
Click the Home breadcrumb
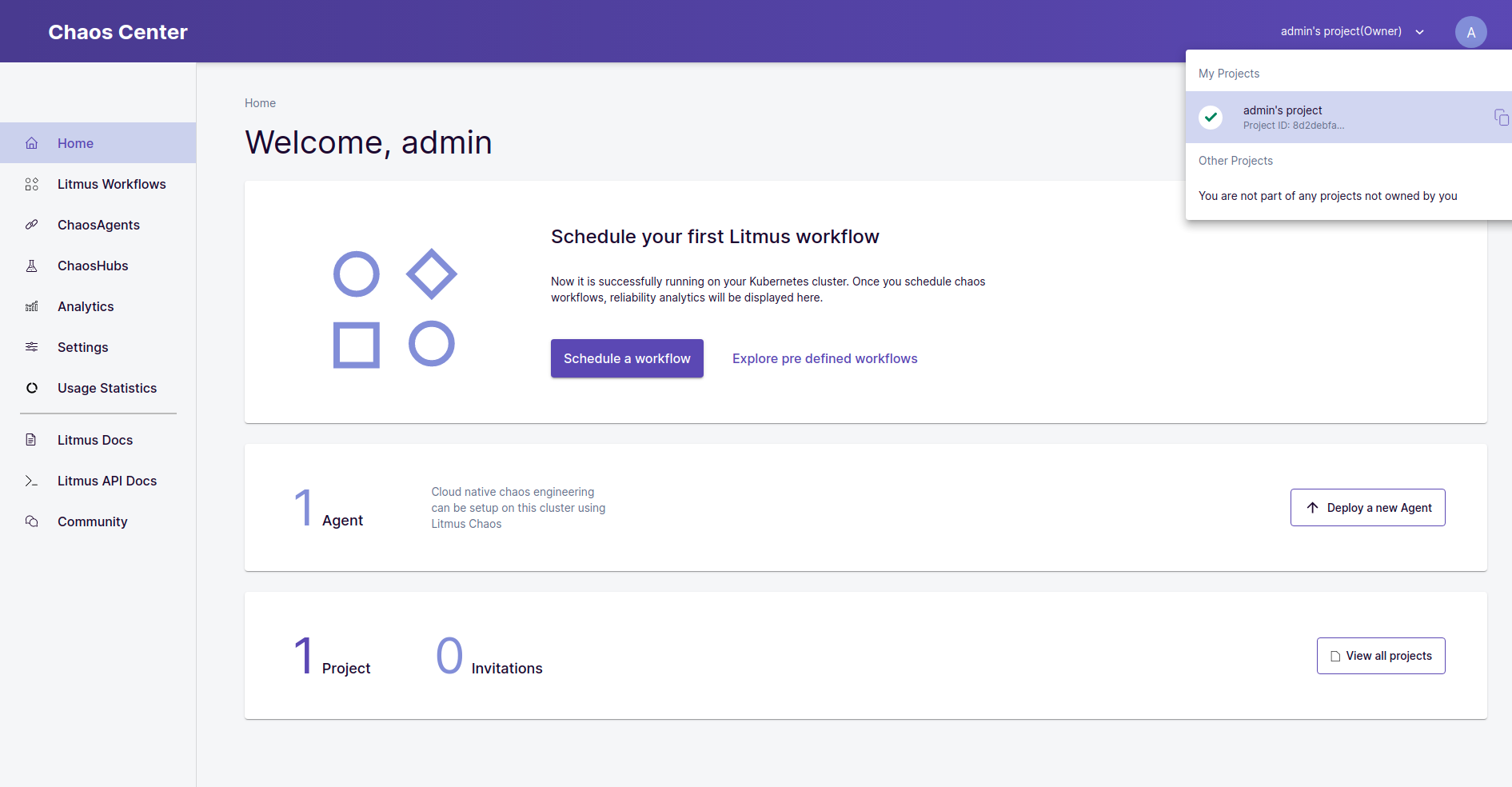pos(260,103)
